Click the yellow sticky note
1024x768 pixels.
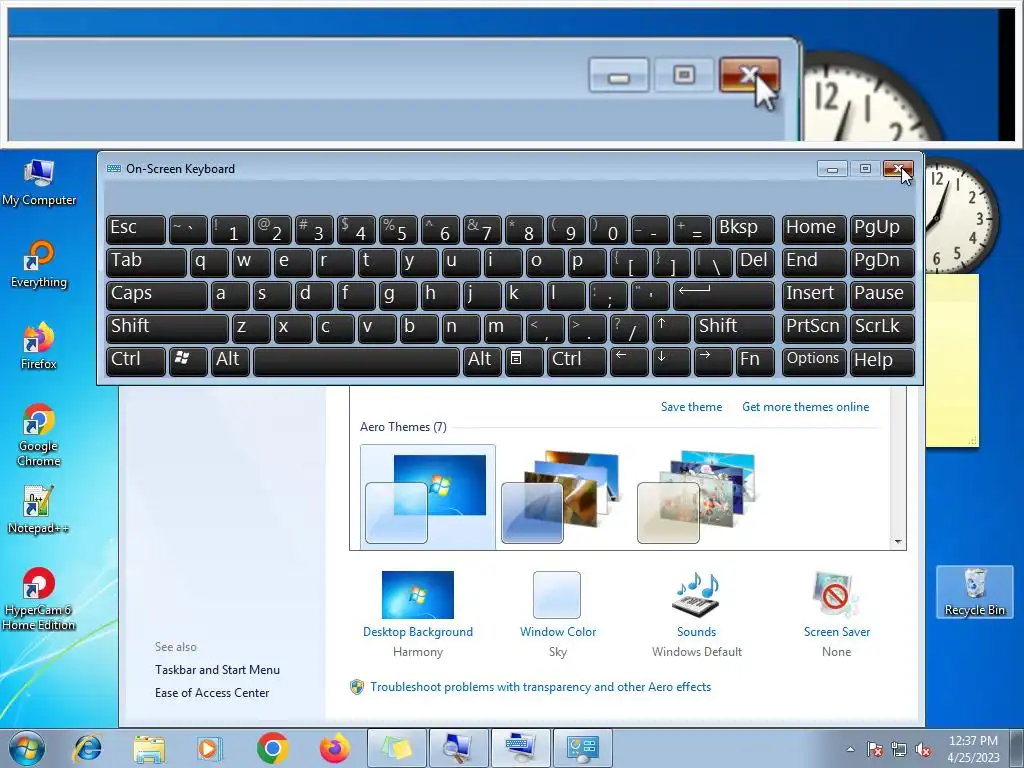click(x=952, y=360)
